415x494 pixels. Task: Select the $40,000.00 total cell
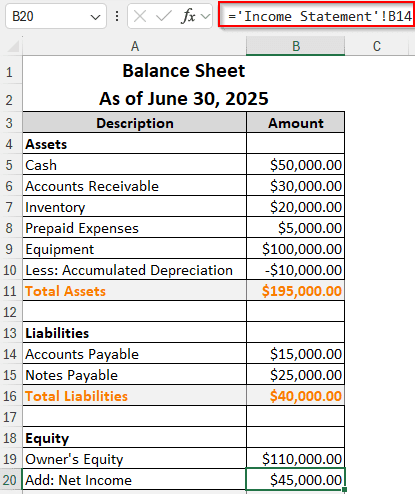point(296,396)
